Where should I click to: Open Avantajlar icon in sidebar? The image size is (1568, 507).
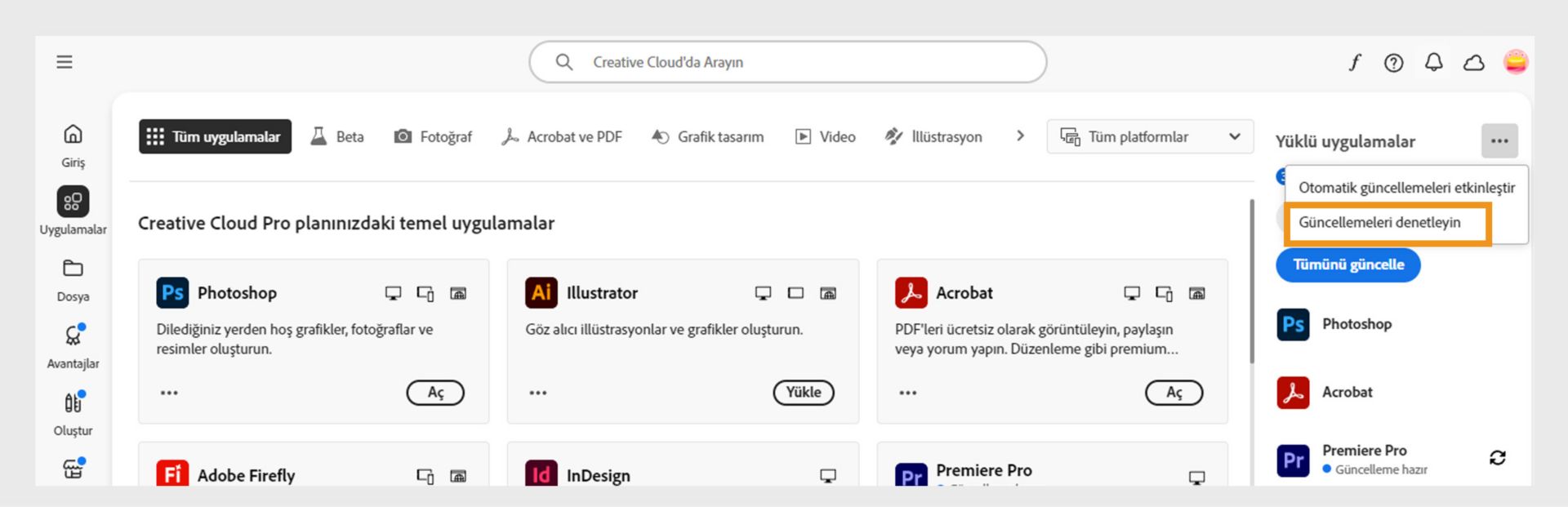[73, 336]
